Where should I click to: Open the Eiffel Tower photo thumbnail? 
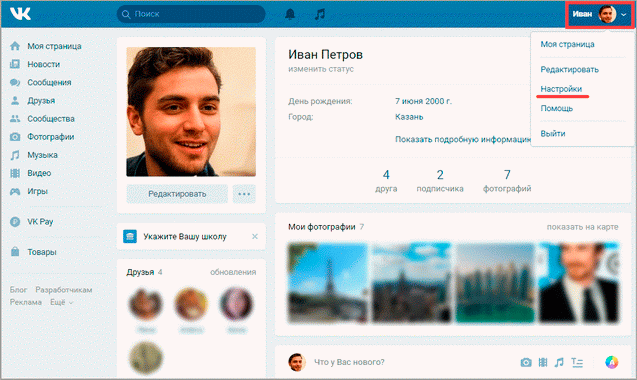[x=328, y=283]
